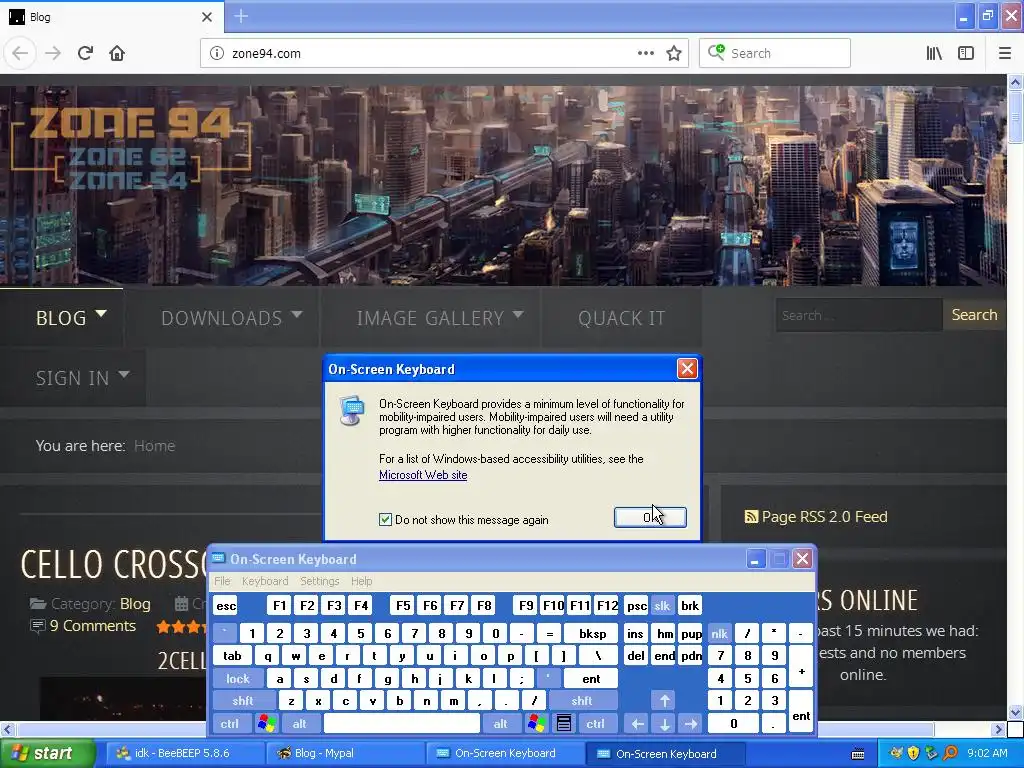Screen dimensions: 1024x768
Task: Focus the website search input field
Action: pyautogui.click(x=859, y=315)
